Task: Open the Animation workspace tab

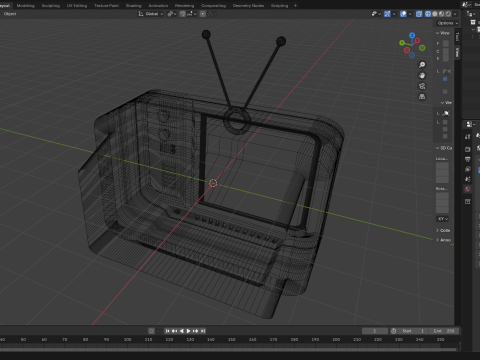Action: pyautogui.click(x=158, y=5)
